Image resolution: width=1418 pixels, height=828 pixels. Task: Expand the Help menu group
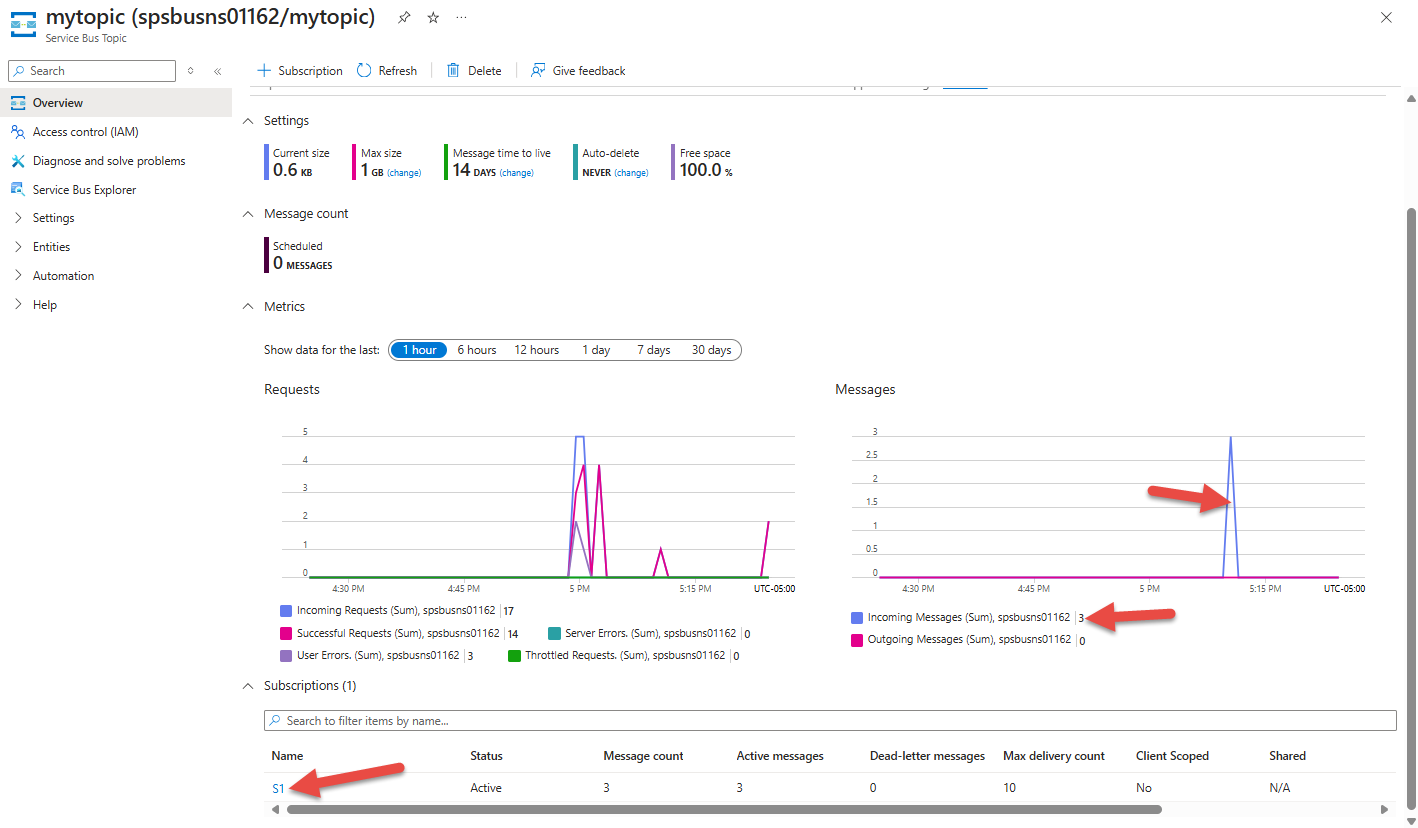[x=18, y=305]
